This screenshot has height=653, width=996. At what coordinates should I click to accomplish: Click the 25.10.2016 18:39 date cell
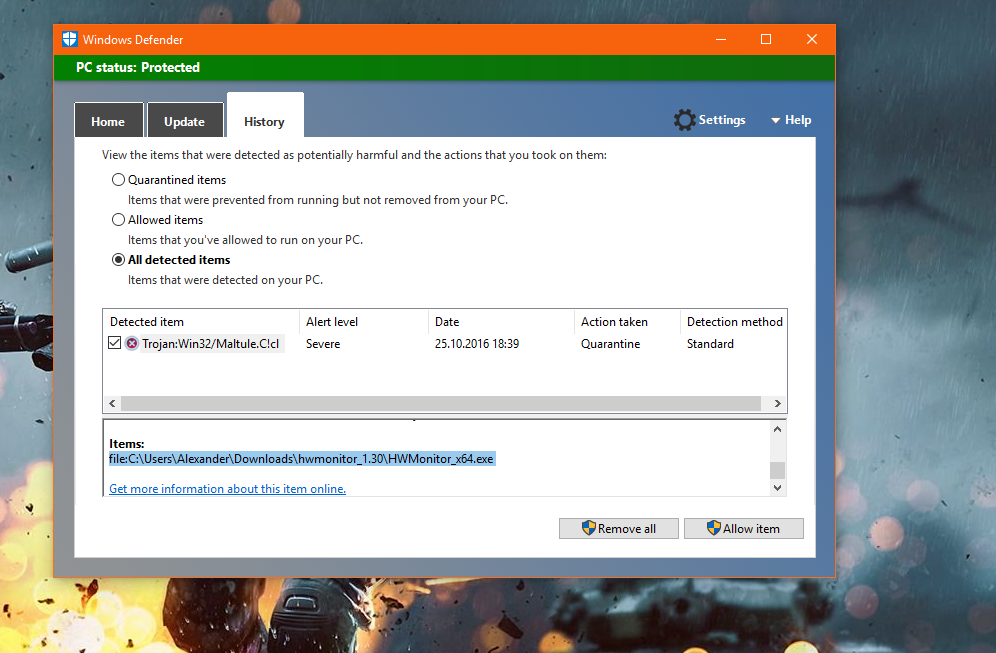477,344
